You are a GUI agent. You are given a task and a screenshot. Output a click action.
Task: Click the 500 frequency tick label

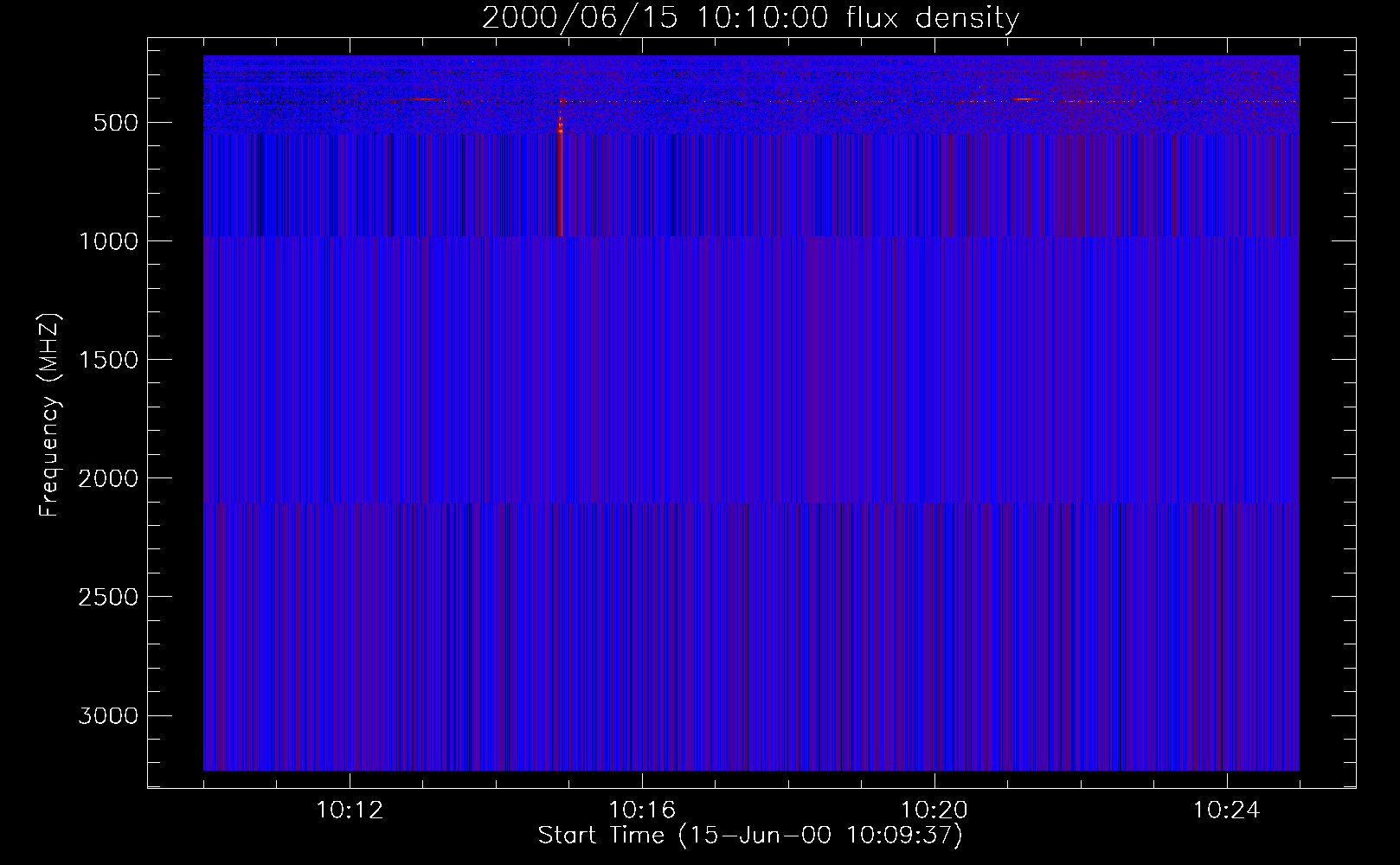(116, 123)
